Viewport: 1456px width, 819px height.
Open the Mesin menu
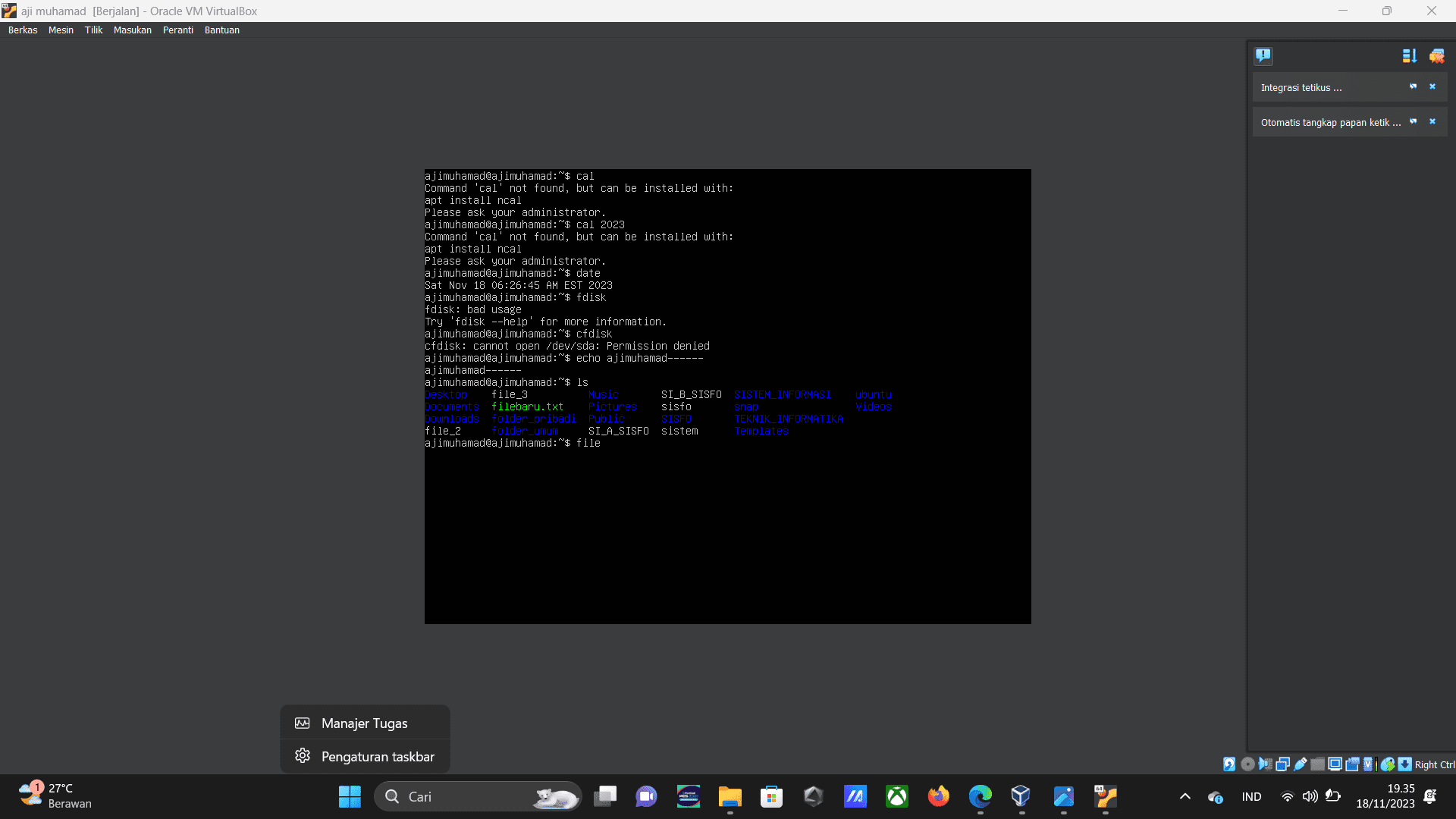coord(61,30)
